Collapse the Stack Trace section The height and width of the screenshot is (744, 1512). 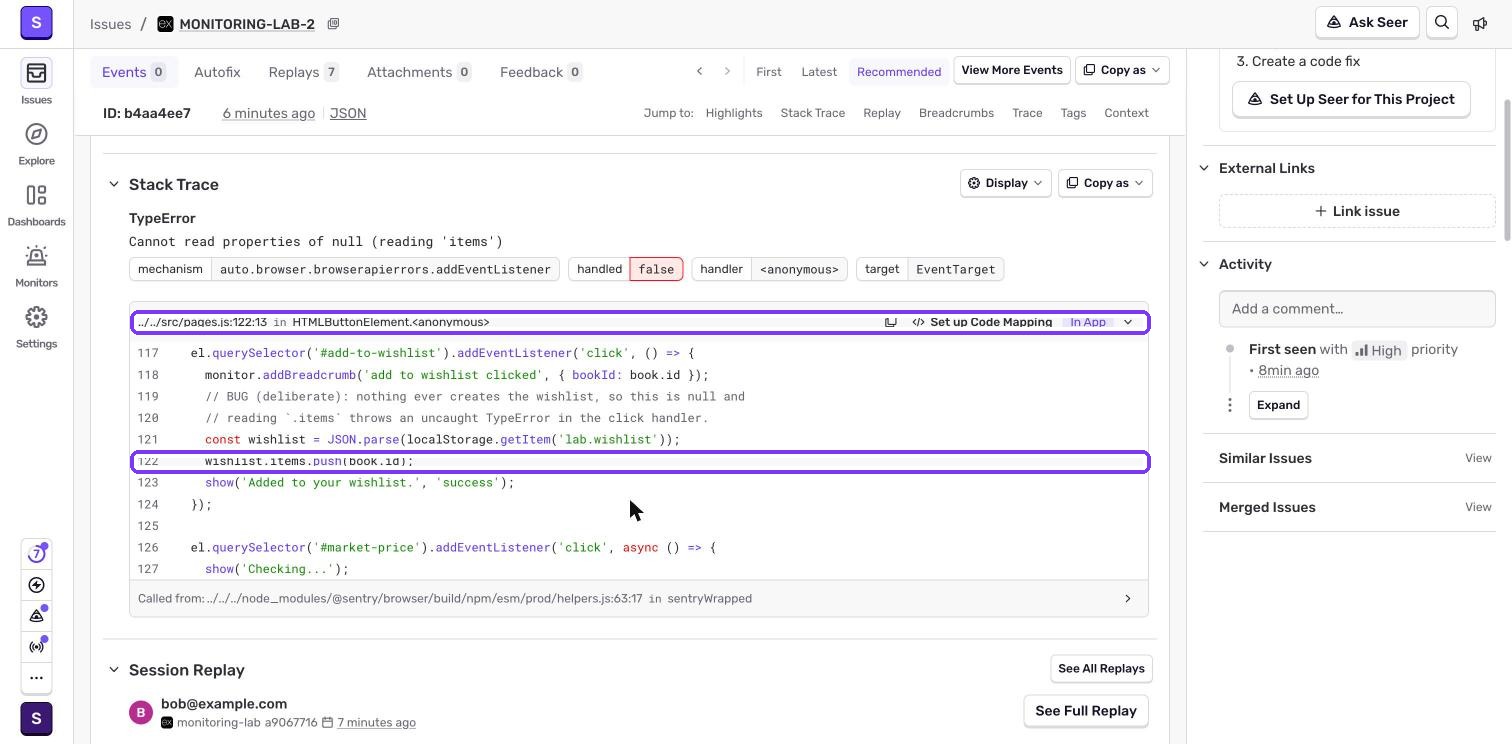114,185
